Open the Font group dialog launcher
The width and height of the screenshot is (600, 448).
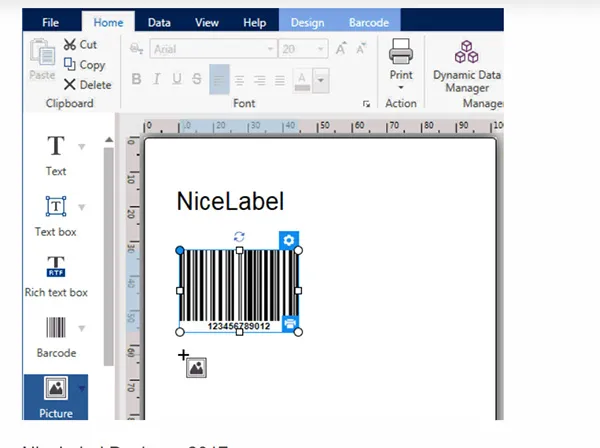pyautogui.click(x=366, y=104)
